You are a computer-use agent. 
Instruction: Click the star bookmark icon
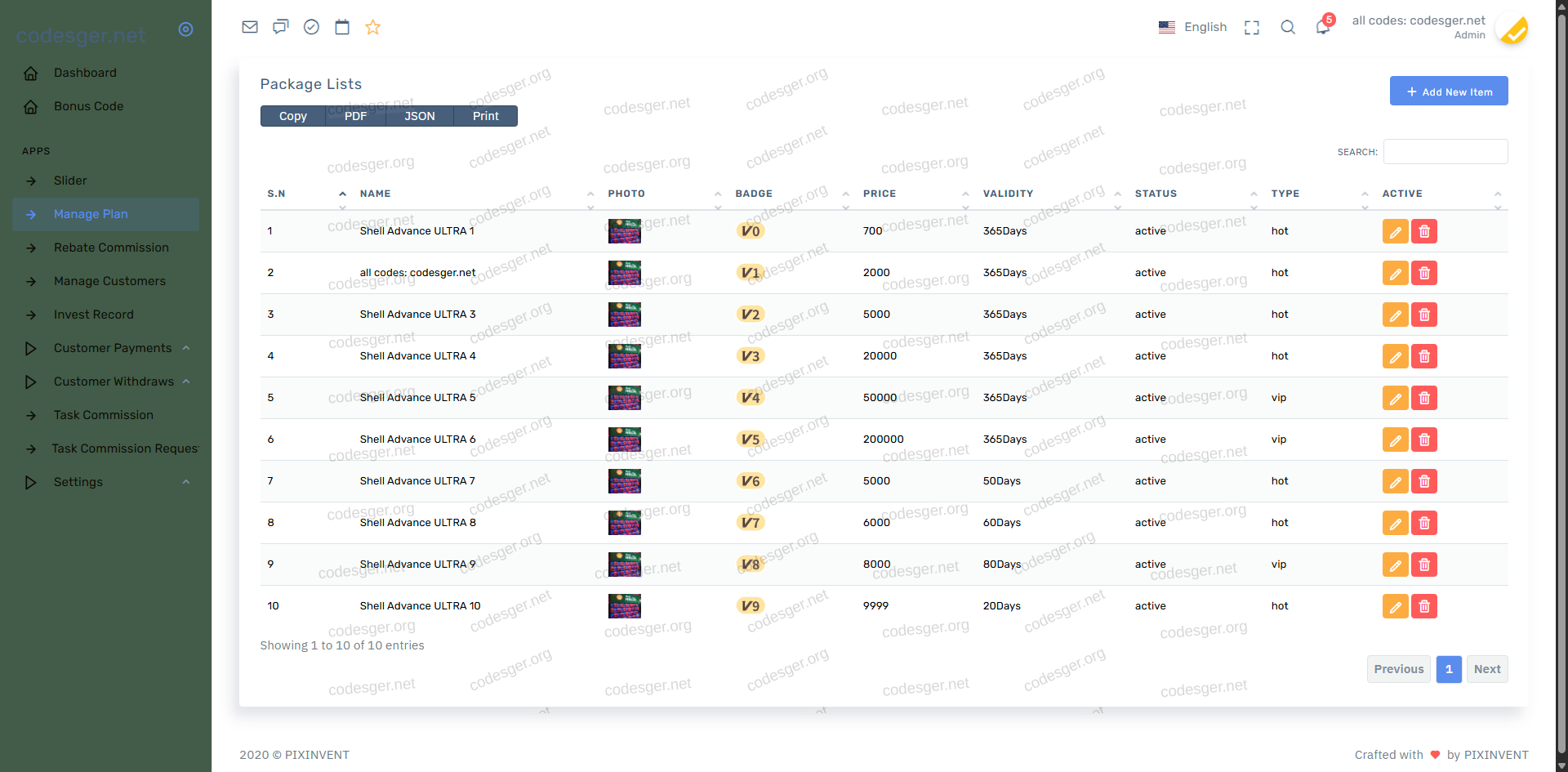tap(373, 27)
